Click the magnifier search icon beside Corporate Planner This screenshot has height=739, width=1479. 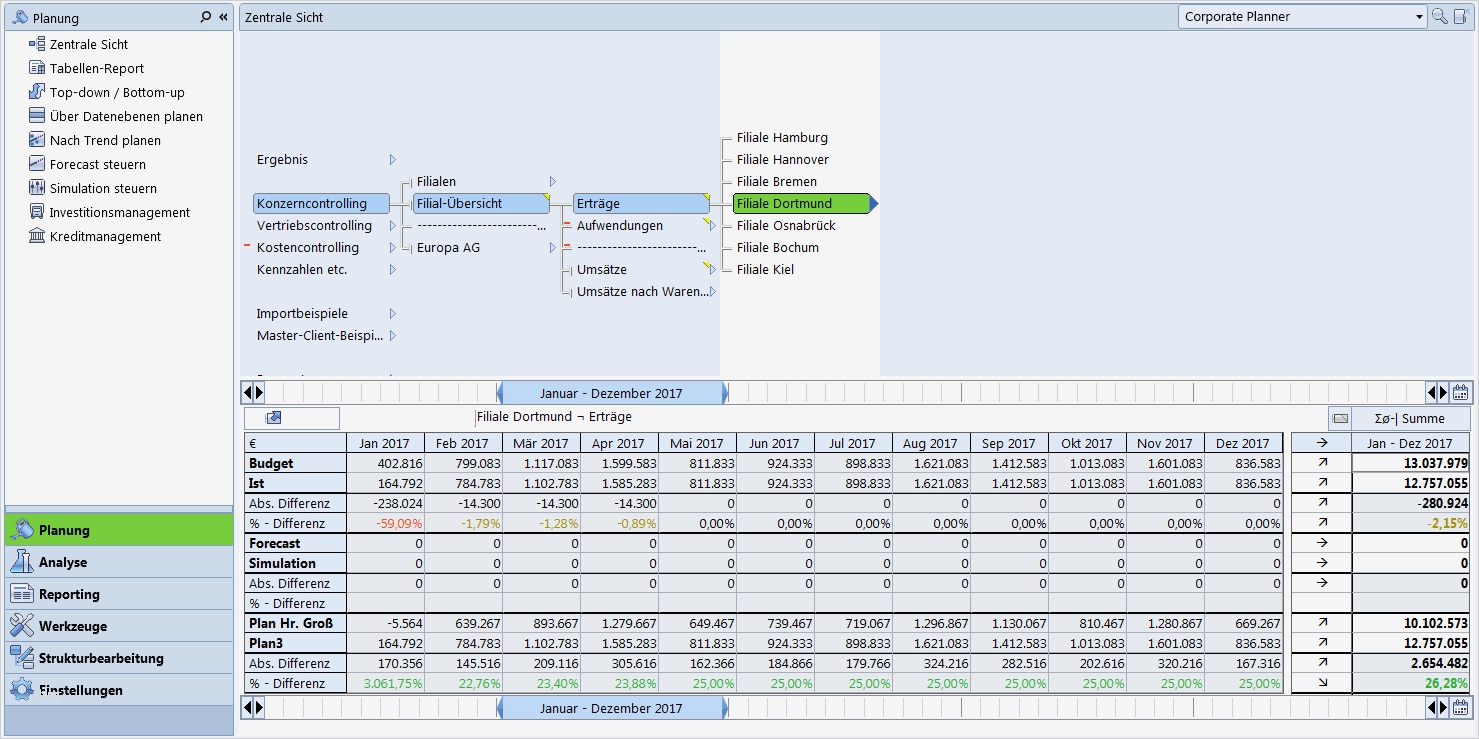[1440, 16]
